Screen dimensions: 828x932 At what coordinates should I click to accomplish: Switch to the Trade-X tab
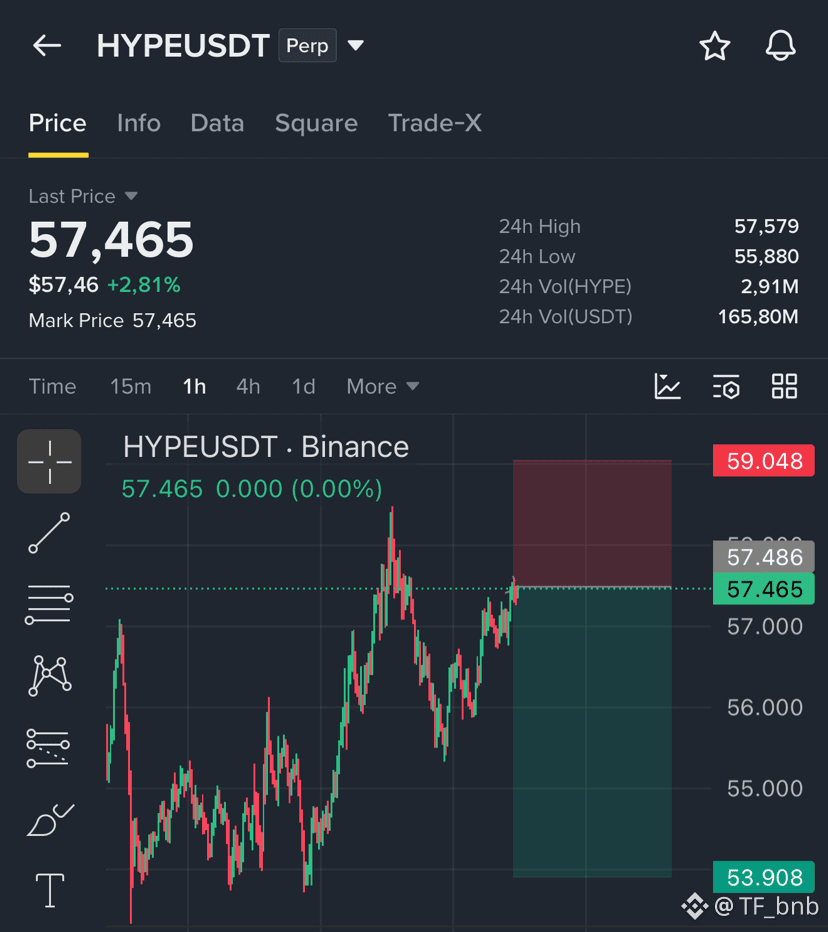(435, 123)
